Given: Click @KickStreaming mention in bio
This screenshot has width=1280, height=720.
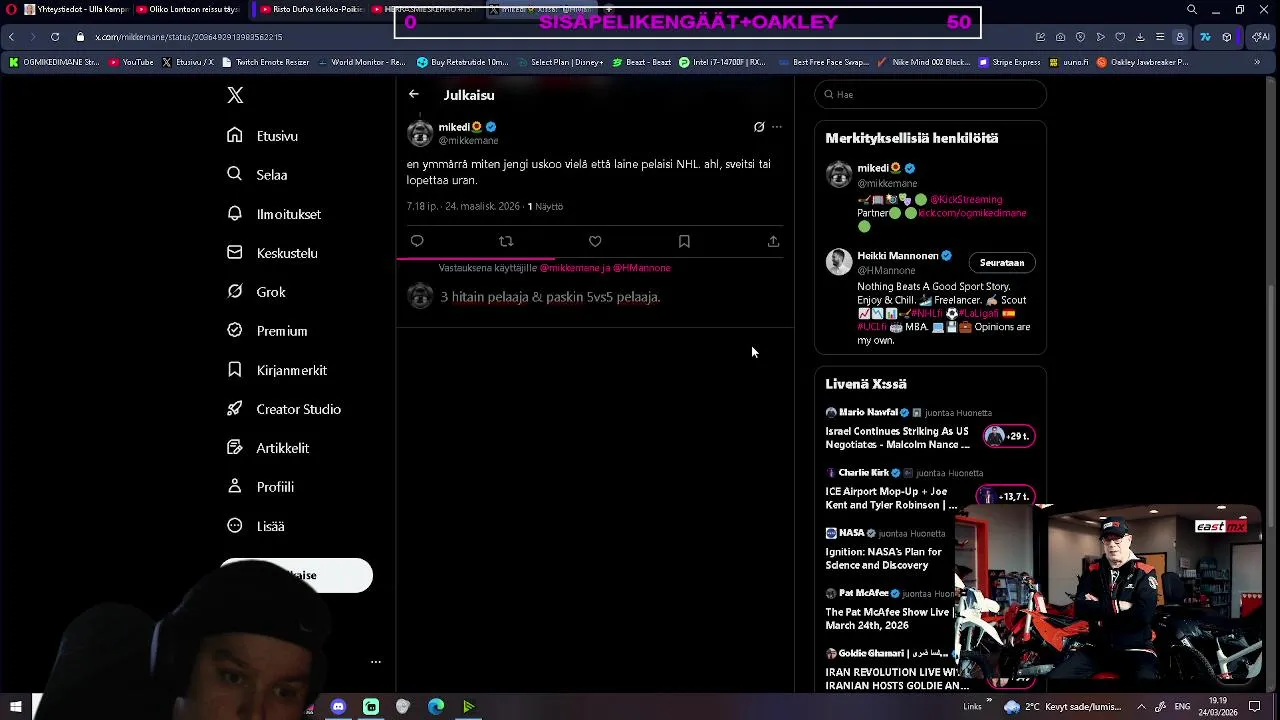Looking at the screenshot, I should (x=966, y=200).
